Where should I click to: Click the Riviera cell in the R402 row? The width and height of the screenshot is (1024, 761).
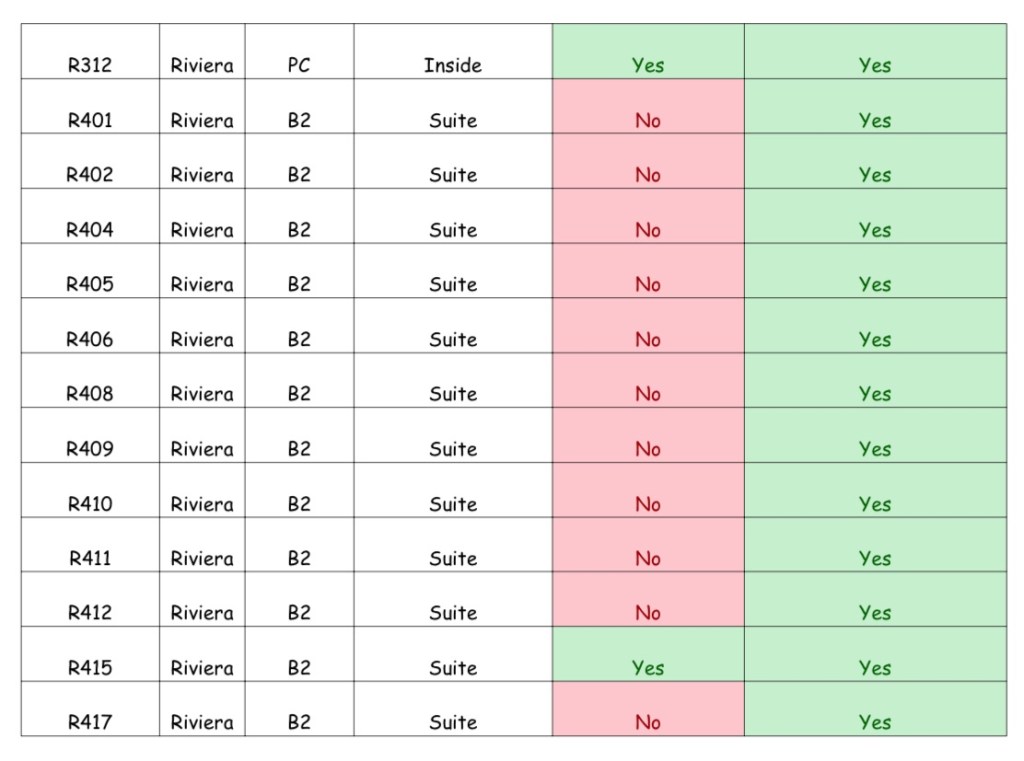click(x=202, y=175)
